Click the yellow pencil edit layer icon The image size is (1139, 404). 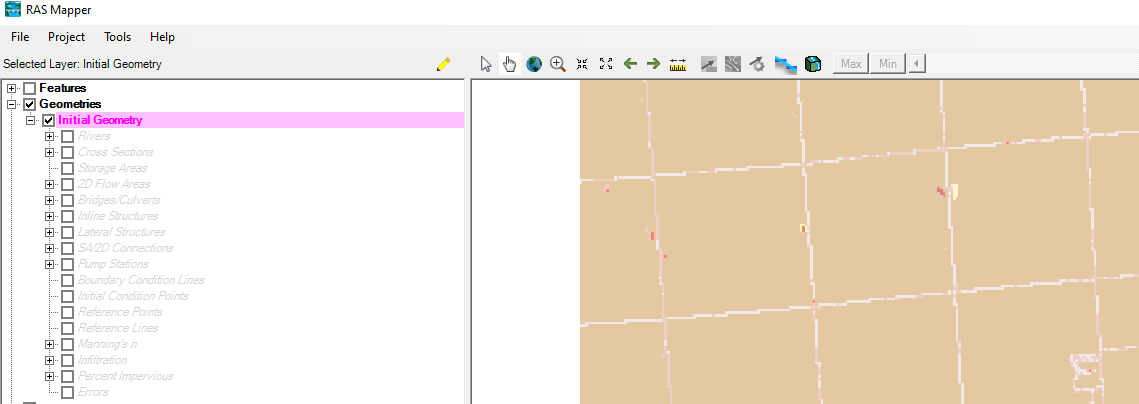click(444, 64)
